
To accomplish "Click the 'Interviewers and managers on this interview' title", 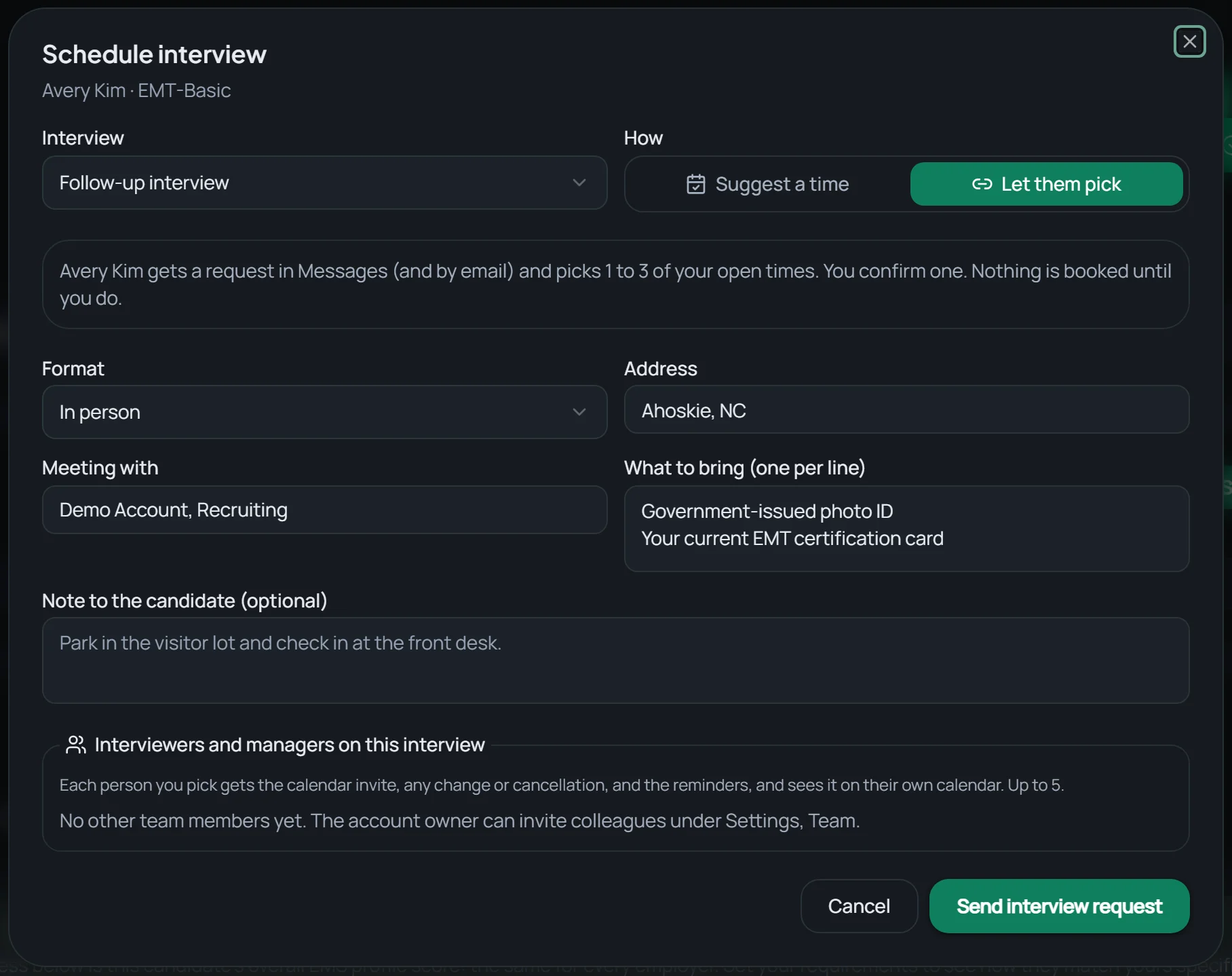I will click(x=290, y=745).
